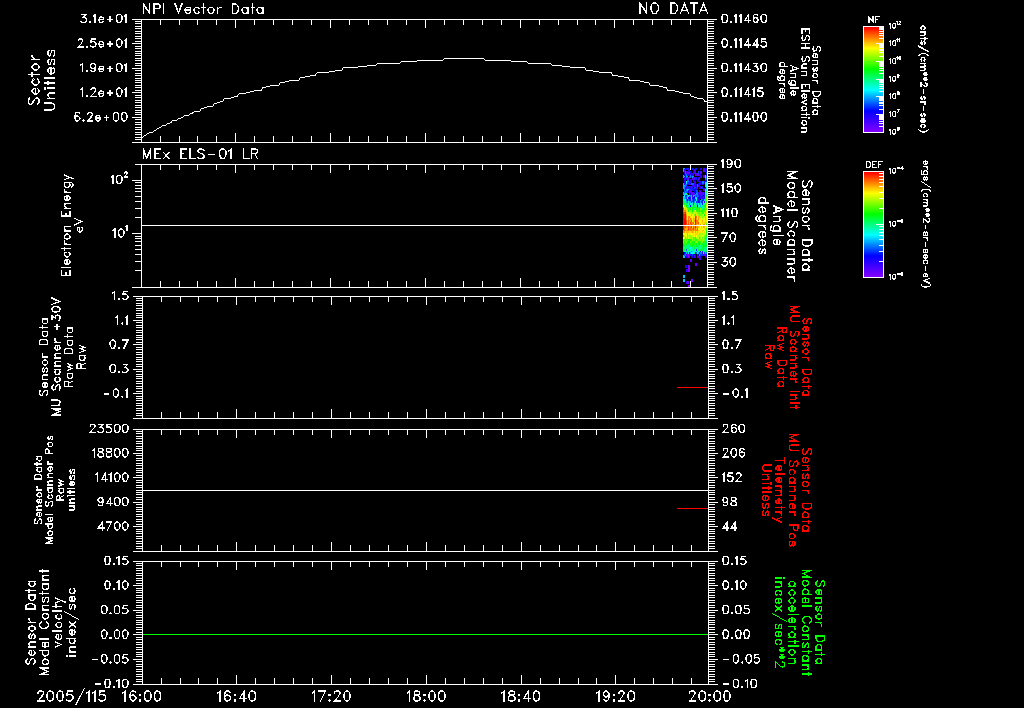1024x708 pixels.
Task: Click the 'MU Scanner +30V Raw Data' axis label
Action: tap(62, 357)
